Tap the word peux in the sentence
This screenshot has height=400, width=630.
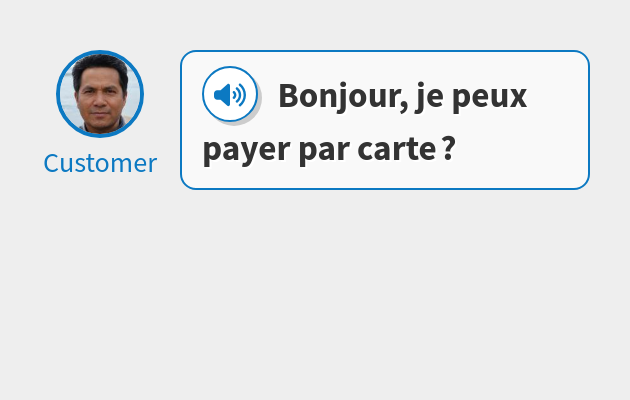pos(489,98)
